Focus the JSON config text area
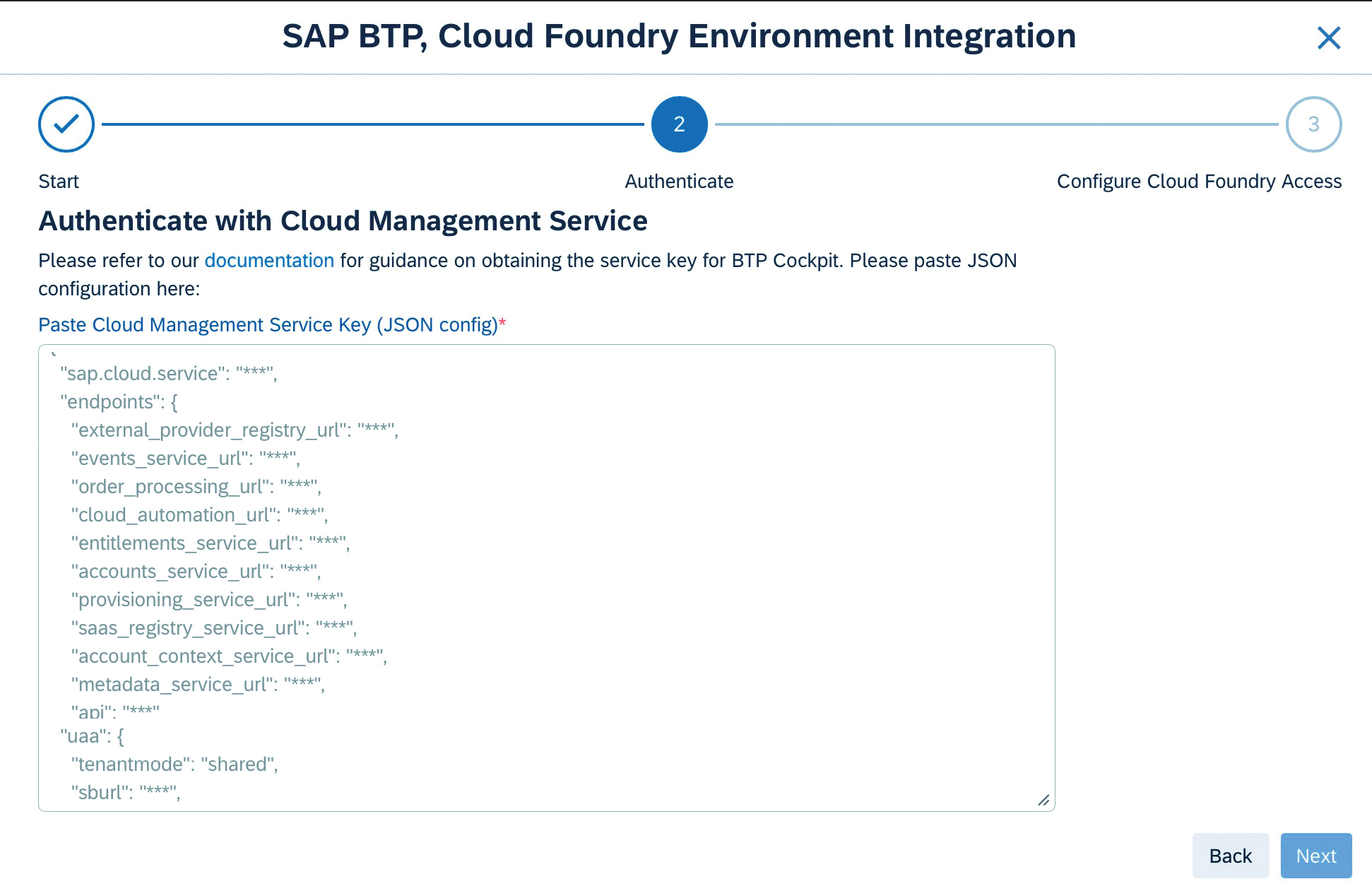The height and width of the screenshot is (891, 1372). [546, 578]
